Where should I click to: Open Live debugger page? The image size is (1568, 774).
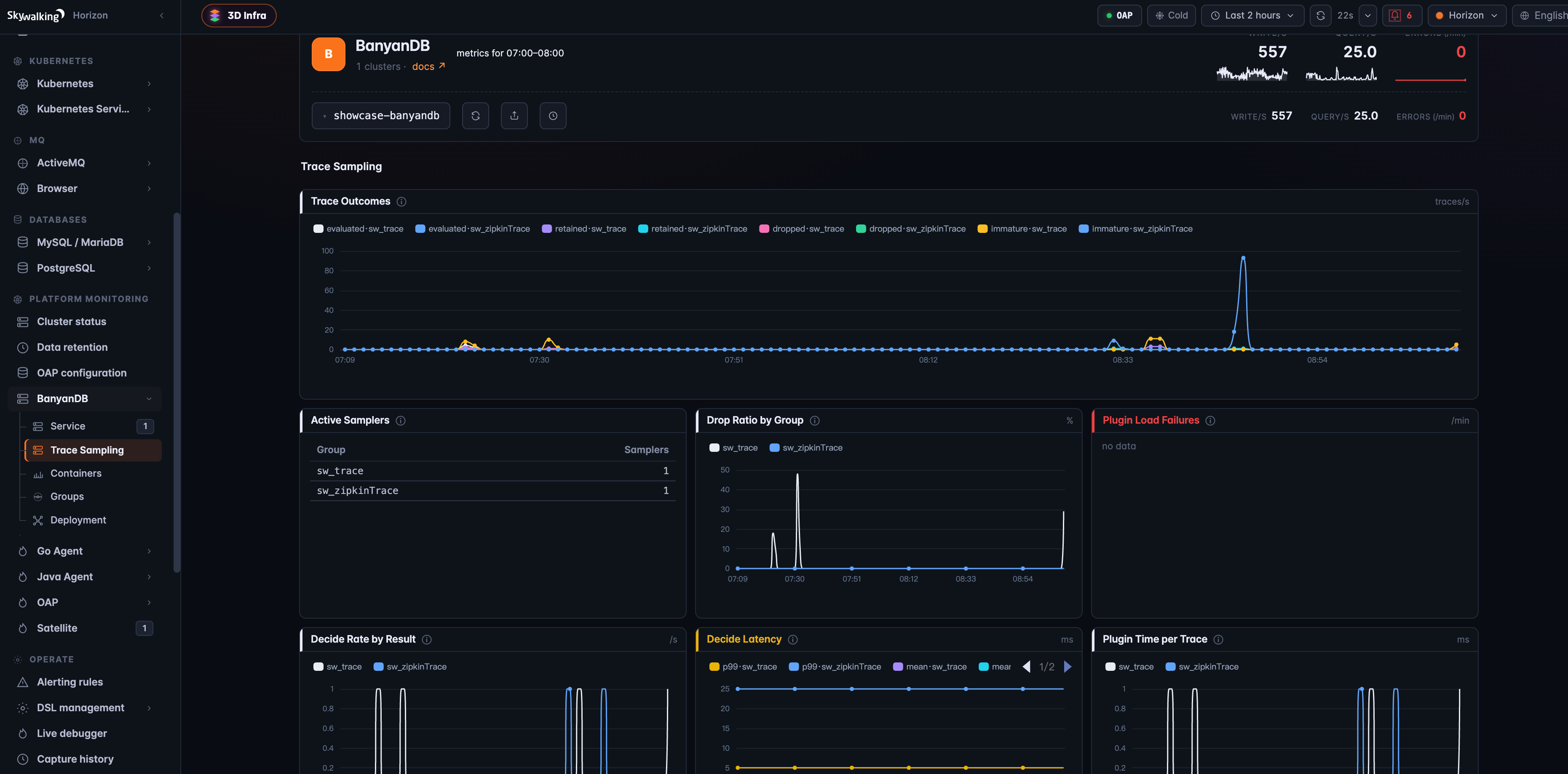click(85, 734)
